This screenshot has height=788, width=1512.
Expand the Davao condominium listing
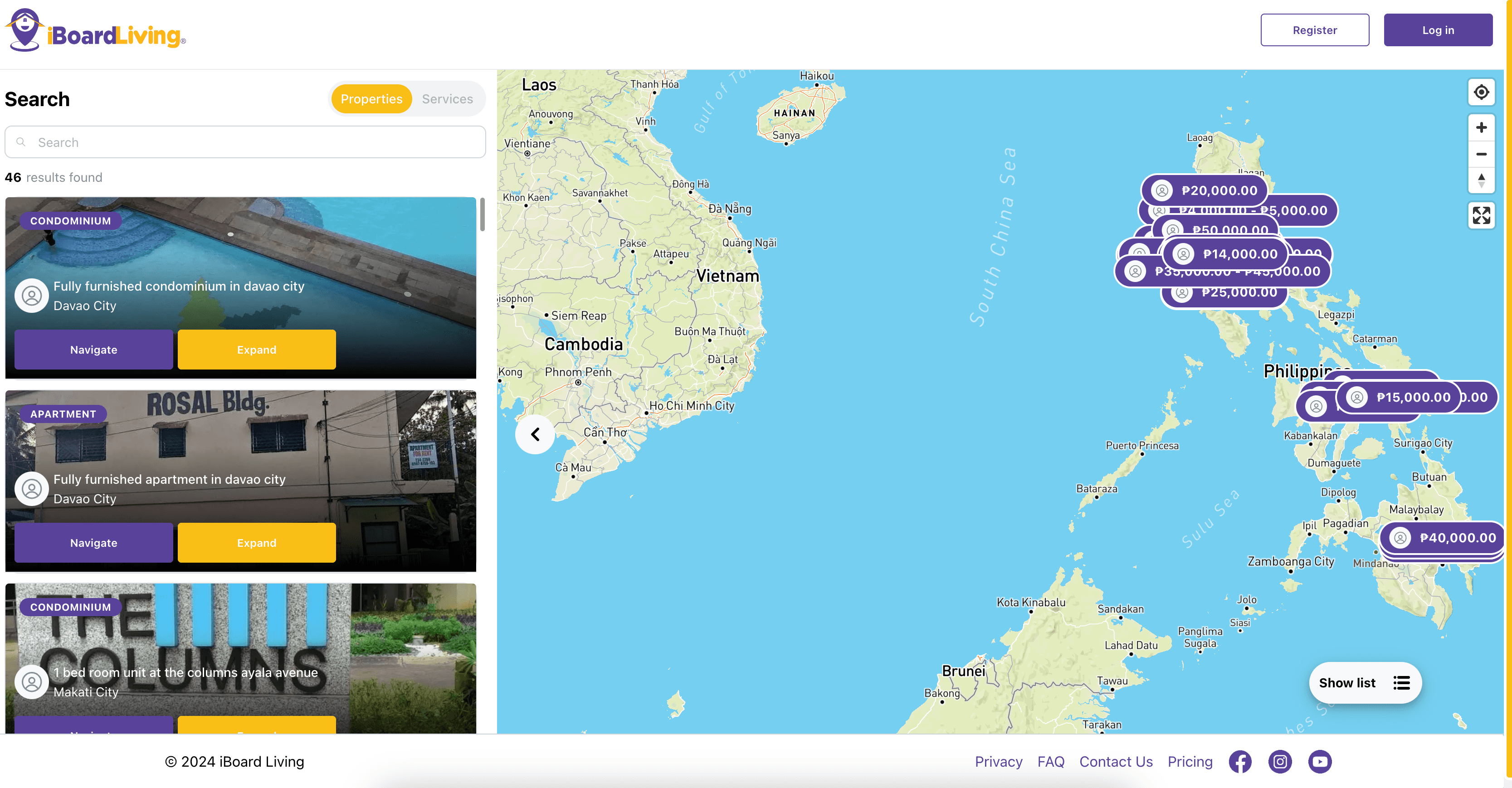pos(257,350)
